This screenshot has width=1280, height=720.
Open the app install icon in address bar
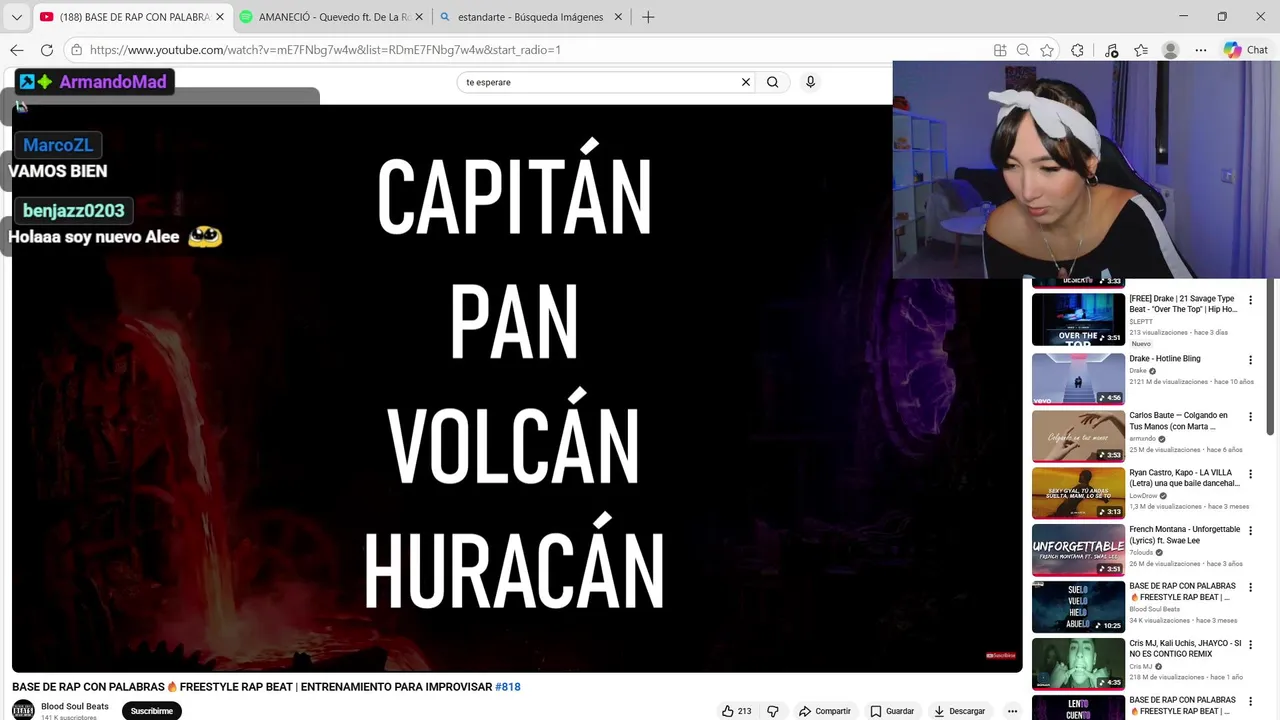[1000, 50]
